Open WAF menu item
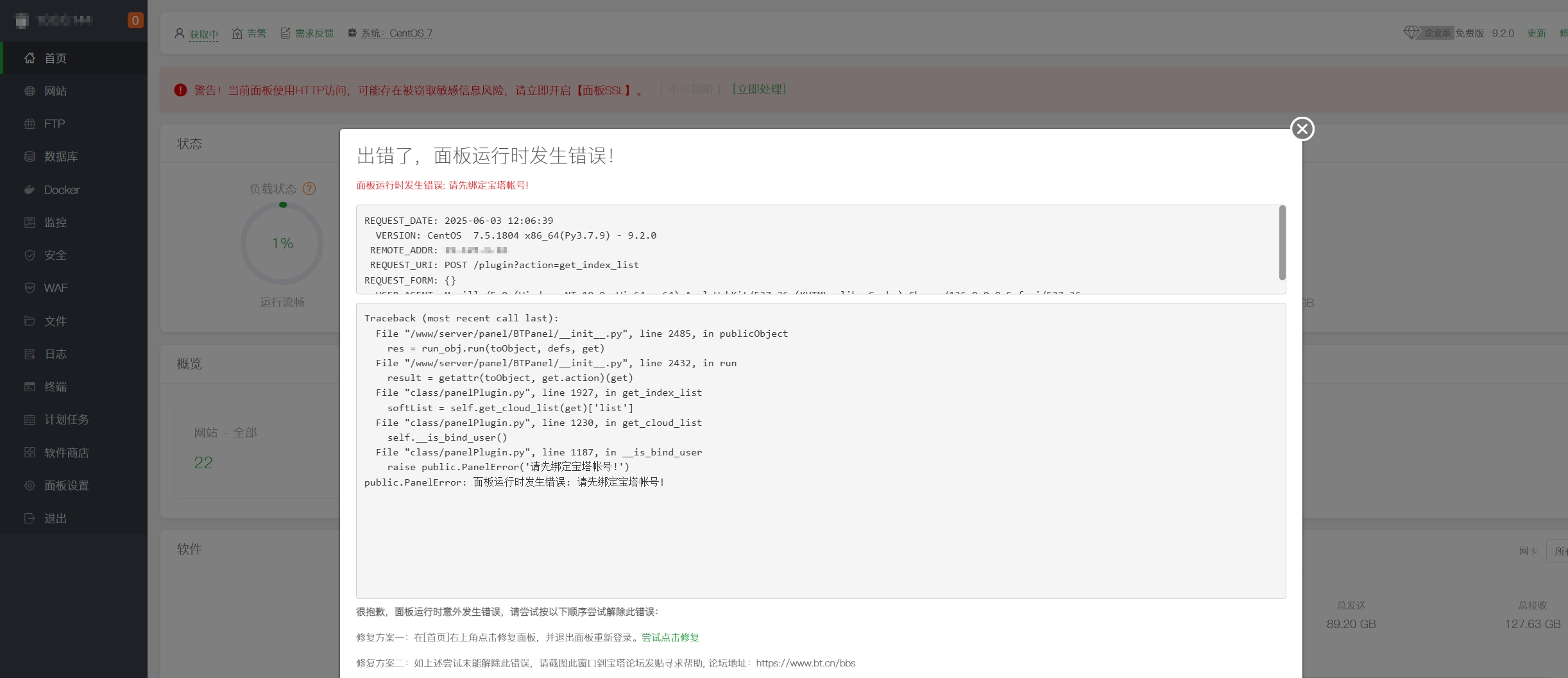1568x678 pixels. point(74,288)
